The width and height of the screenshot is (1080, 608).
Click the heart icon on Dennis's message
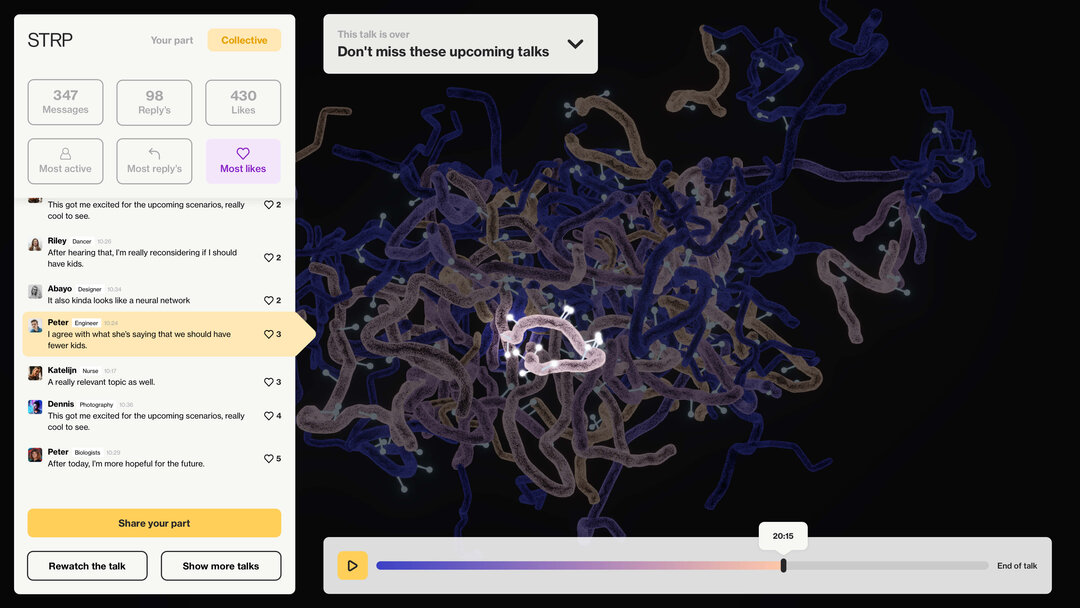[x=269, y=416]
